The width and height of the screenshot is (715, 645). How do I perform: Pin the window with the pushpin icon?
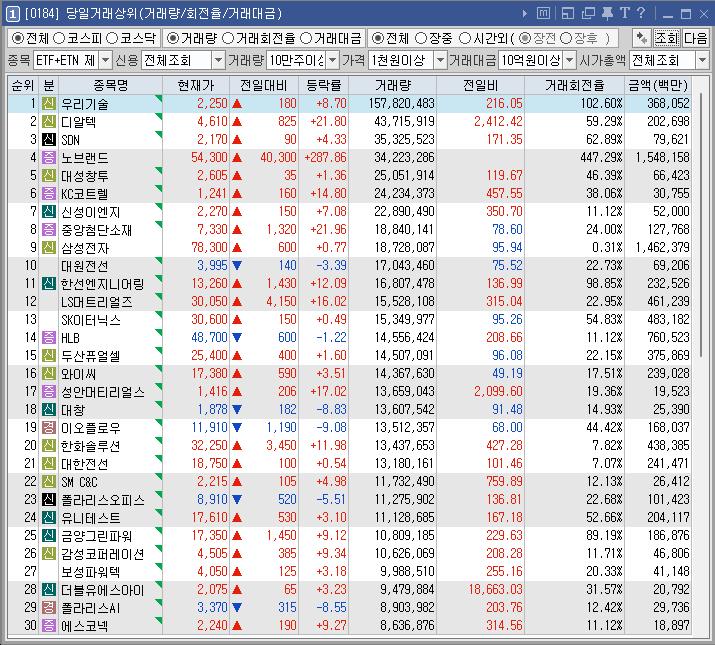pos(607,14)
